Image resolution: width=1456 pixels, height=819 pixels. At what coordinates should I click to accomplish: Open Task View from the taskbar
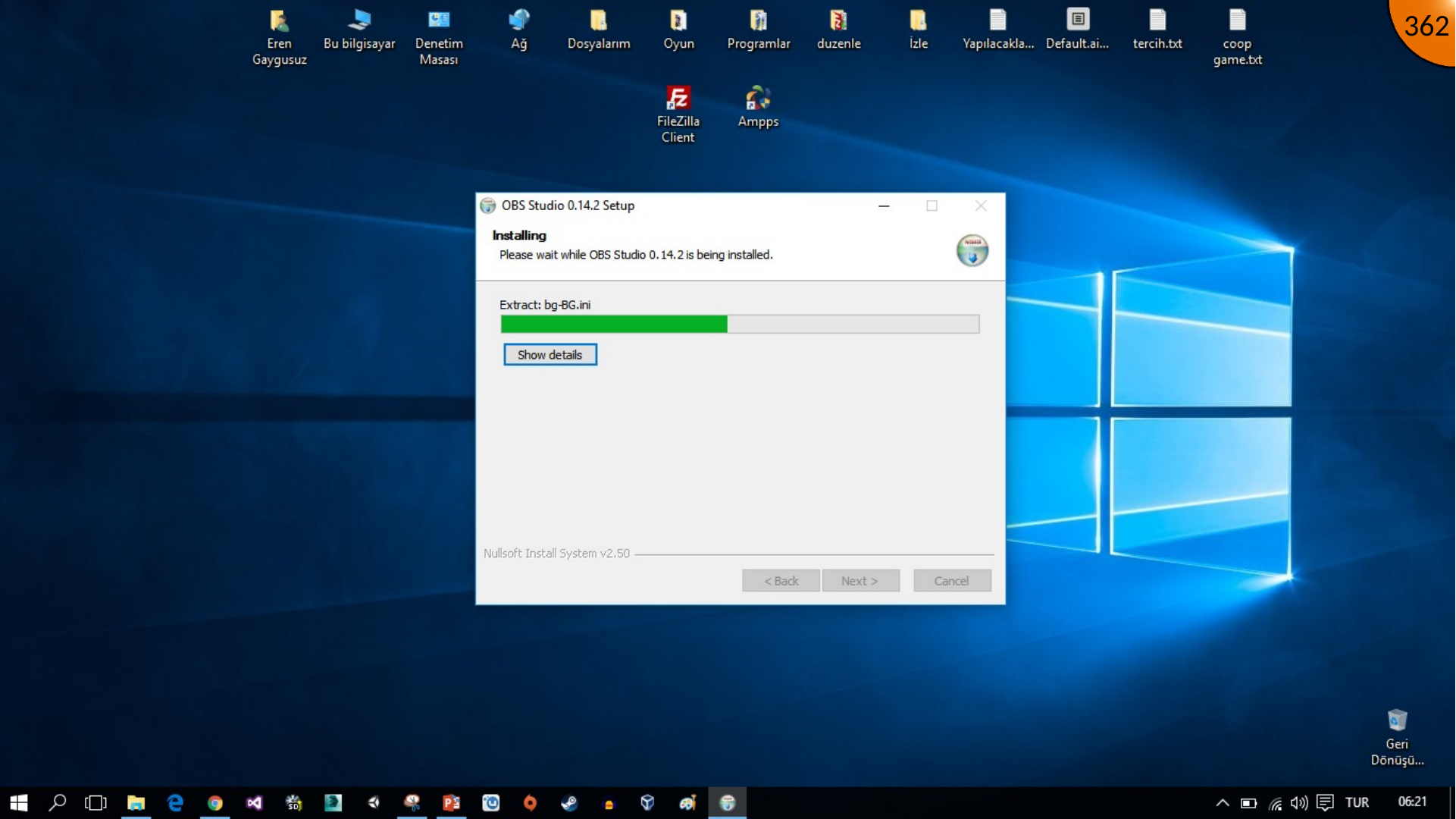click(96, 802)
